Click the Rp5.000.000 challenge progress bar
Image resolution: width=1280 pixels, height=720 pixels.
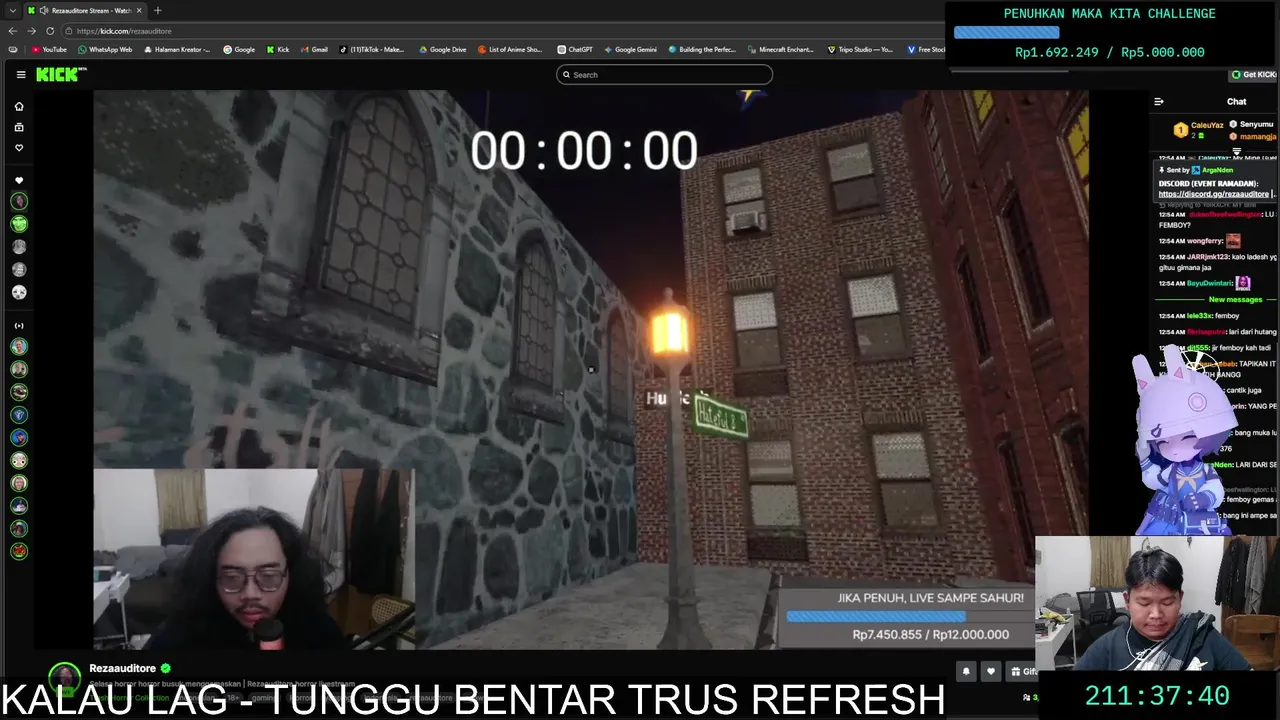pyautogui.click(x=1006, y=32)
